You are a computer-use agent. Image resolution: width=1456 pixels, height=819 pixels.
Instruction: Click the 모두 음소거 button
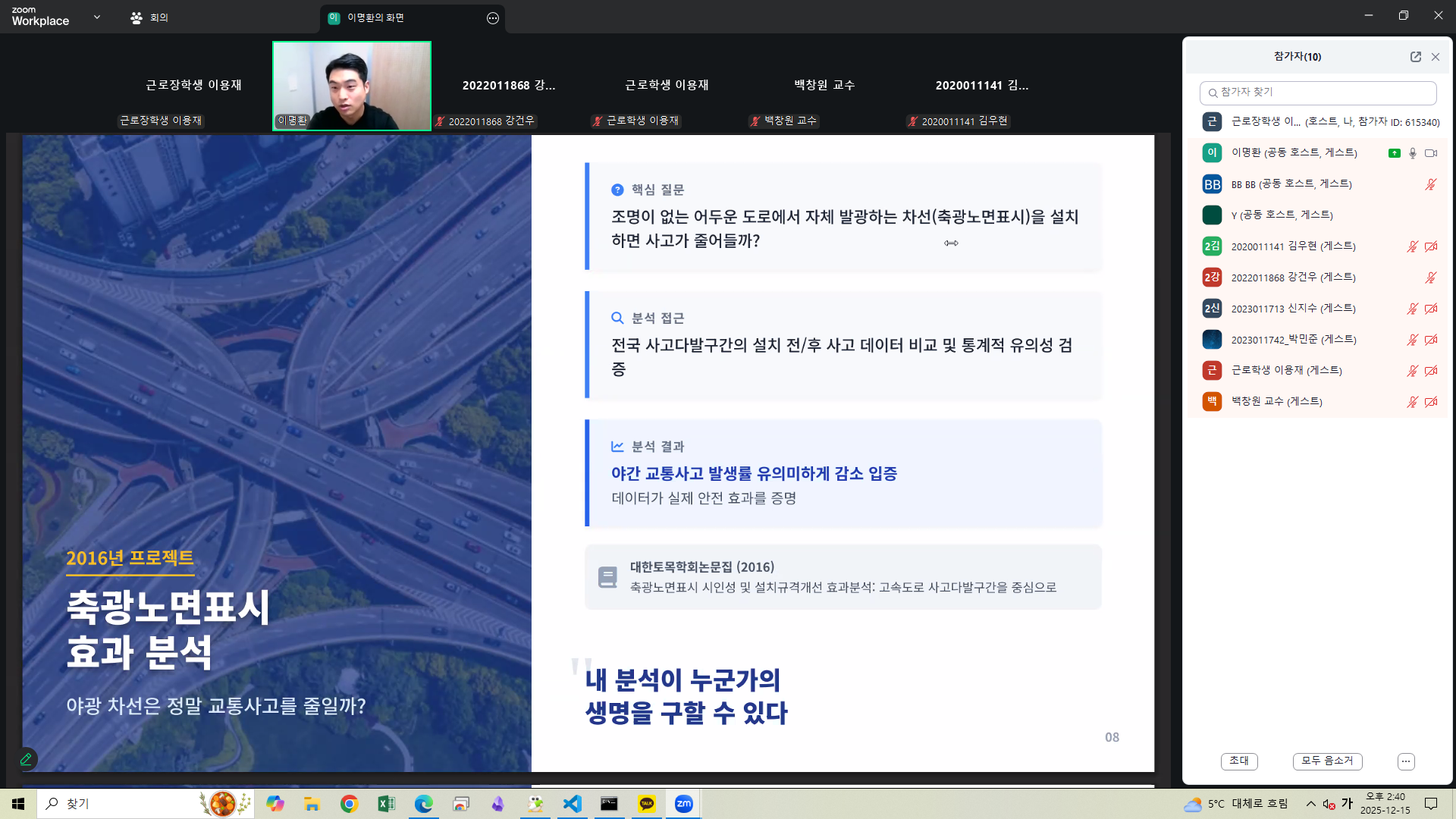click(1327, 761)
